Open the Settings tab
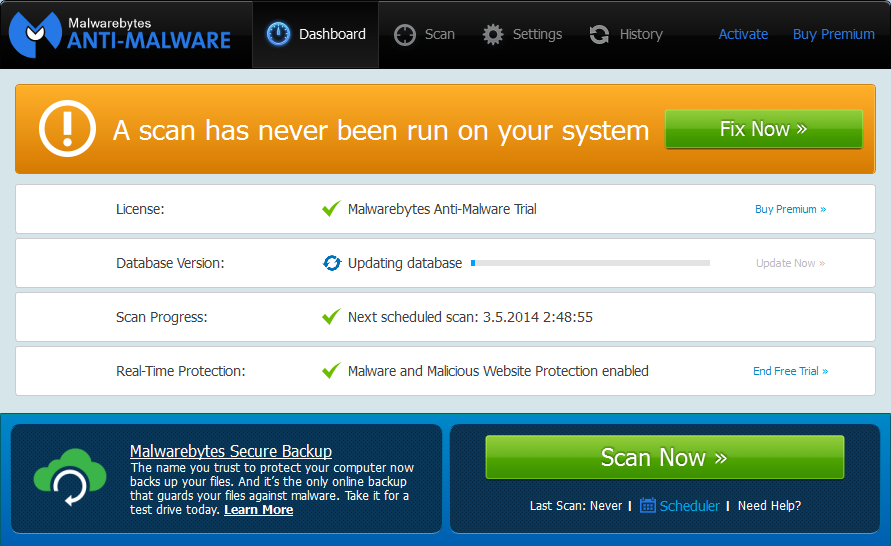 (522, 34)
